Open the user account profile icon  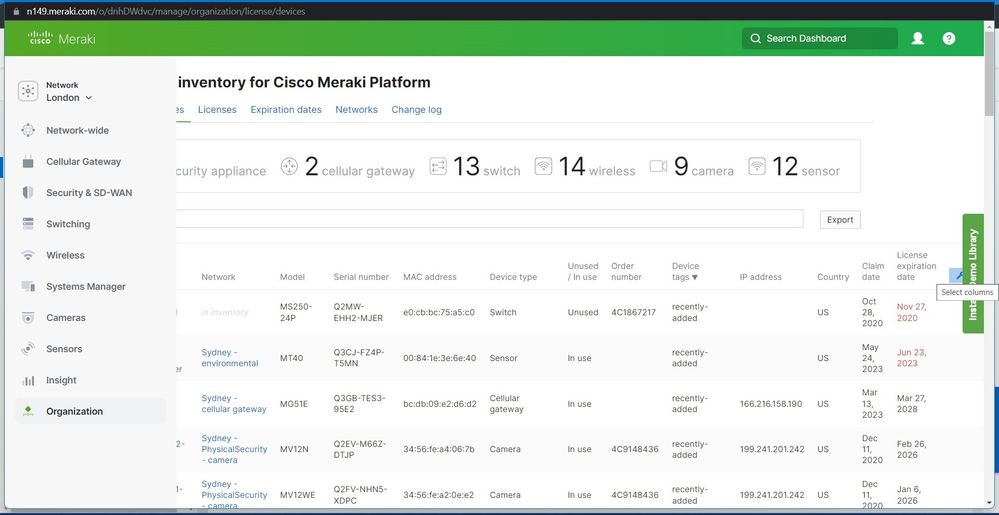tap(917, 38)
